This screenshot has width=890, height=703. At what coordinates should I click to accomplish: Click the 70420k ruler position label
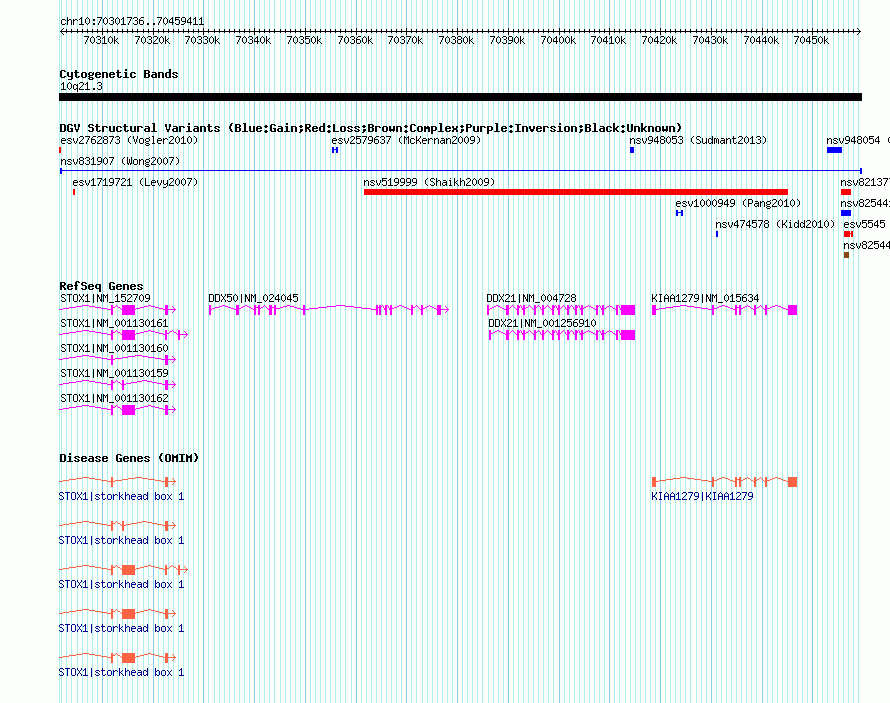tap(659, 40)
